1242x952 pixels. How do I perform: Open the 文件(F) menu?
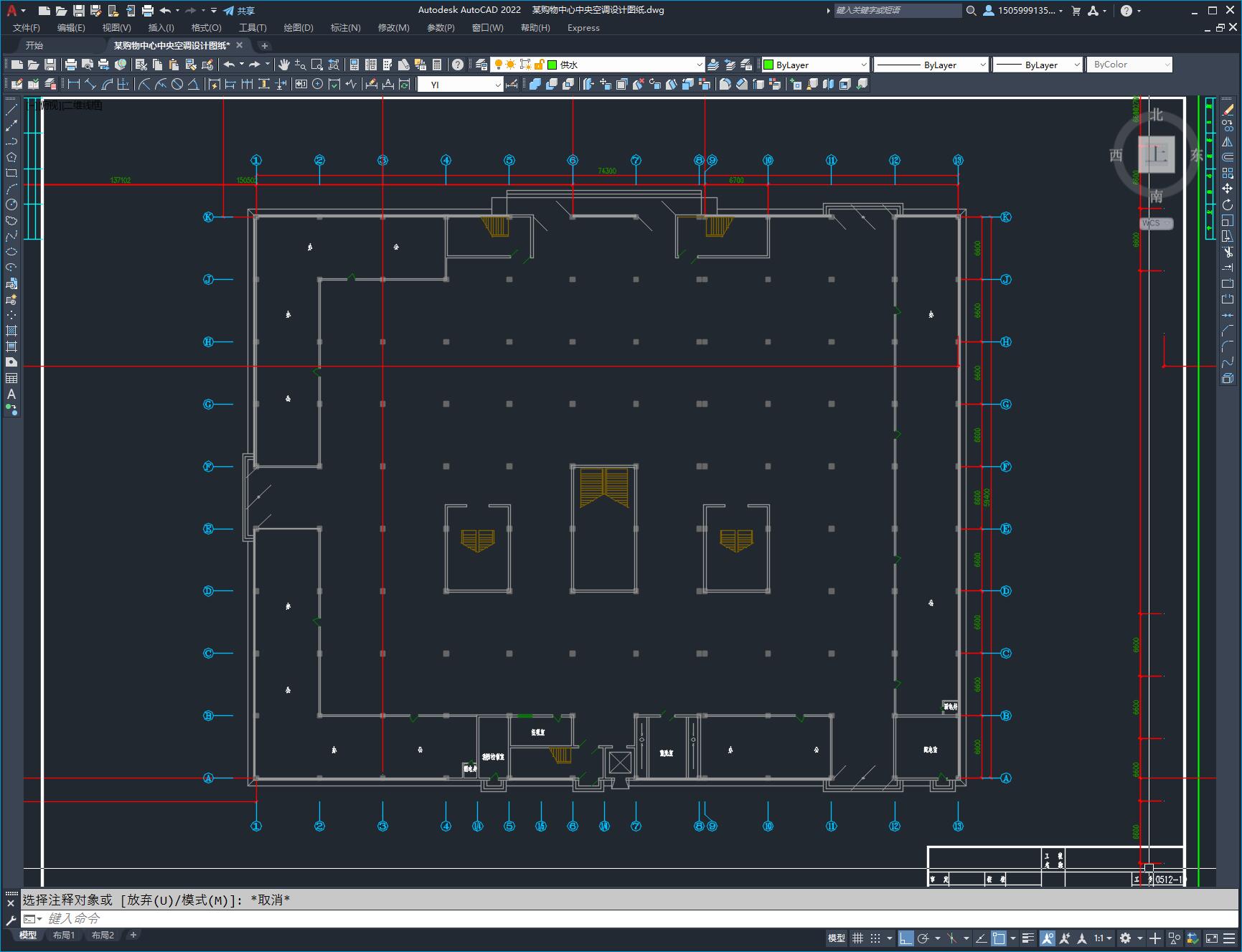(x=27, y=28)
